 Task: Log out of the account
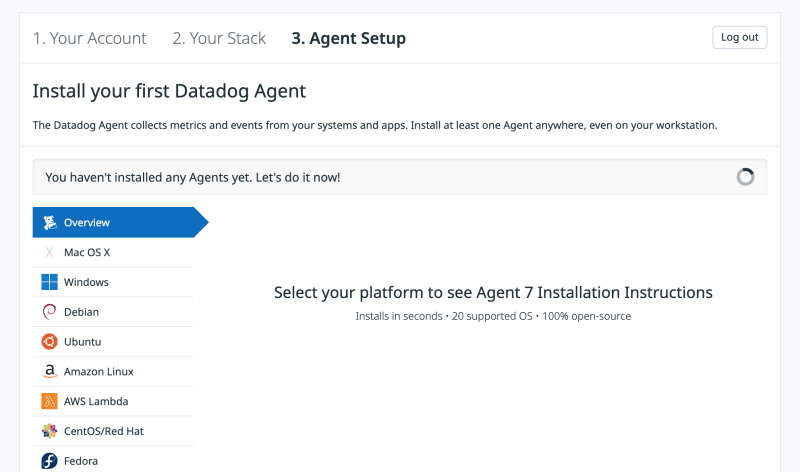739,37
